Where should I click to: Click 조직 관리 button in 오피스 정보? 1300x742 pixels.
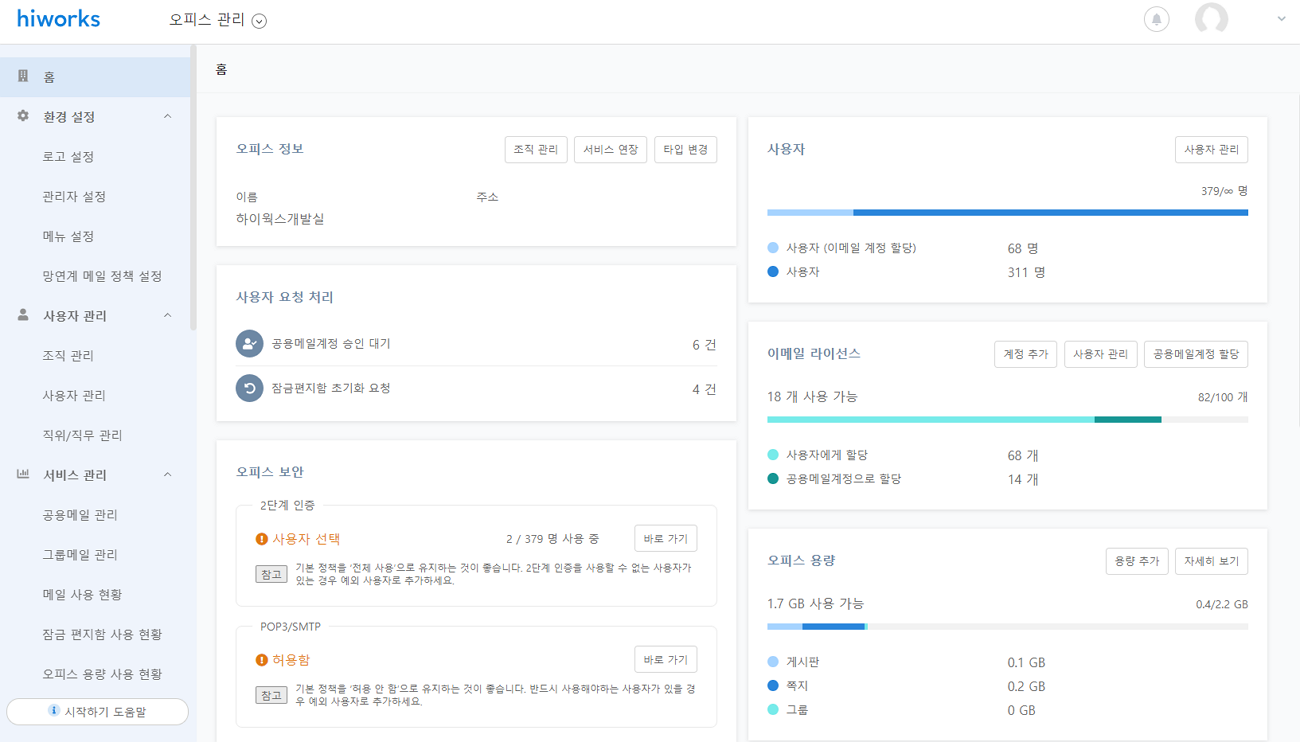tap(536, 150)
